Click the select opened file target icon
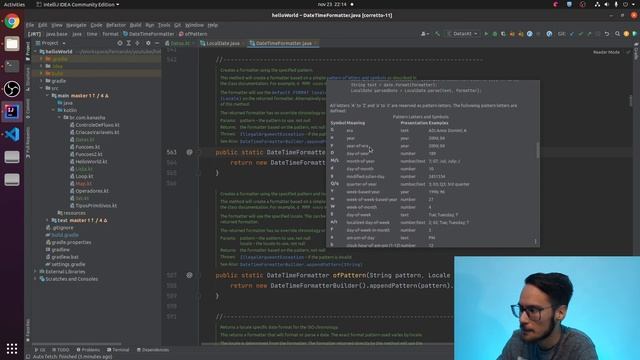 120,43
